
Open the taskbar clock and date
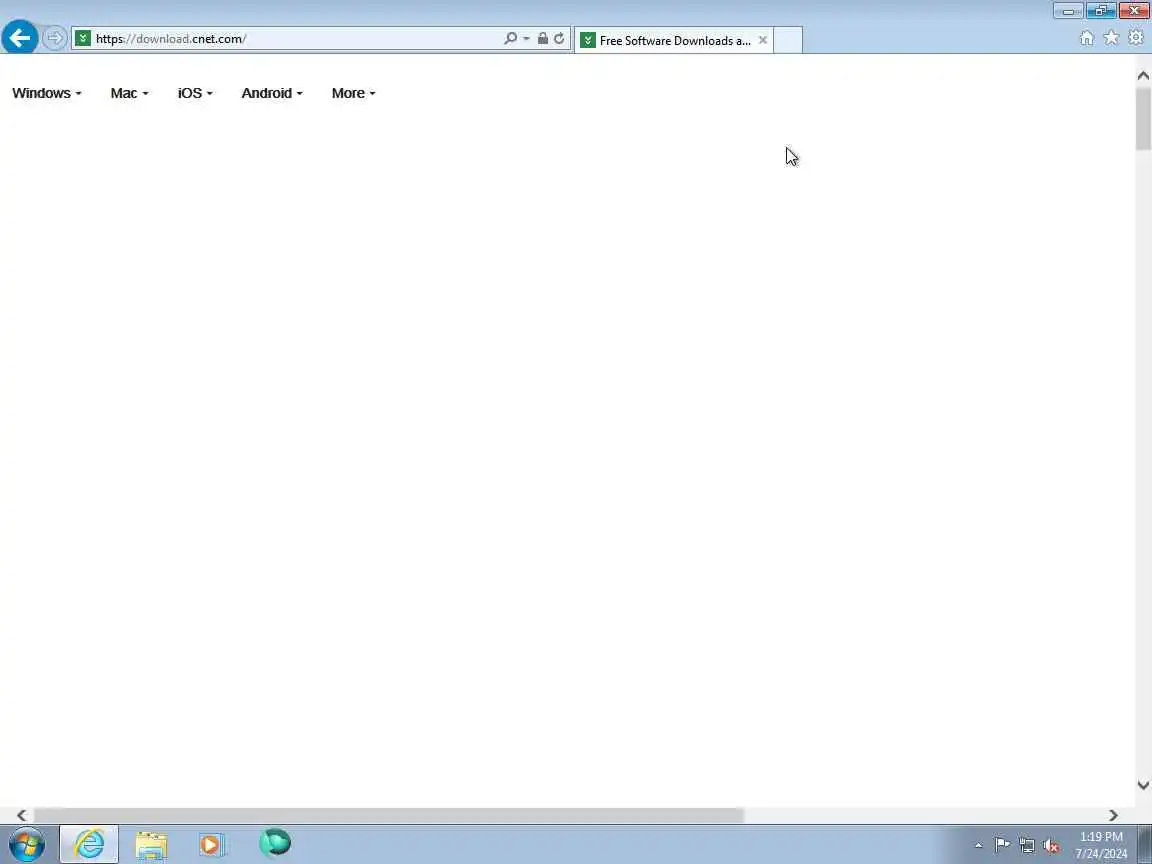(x=1101, y=845)
